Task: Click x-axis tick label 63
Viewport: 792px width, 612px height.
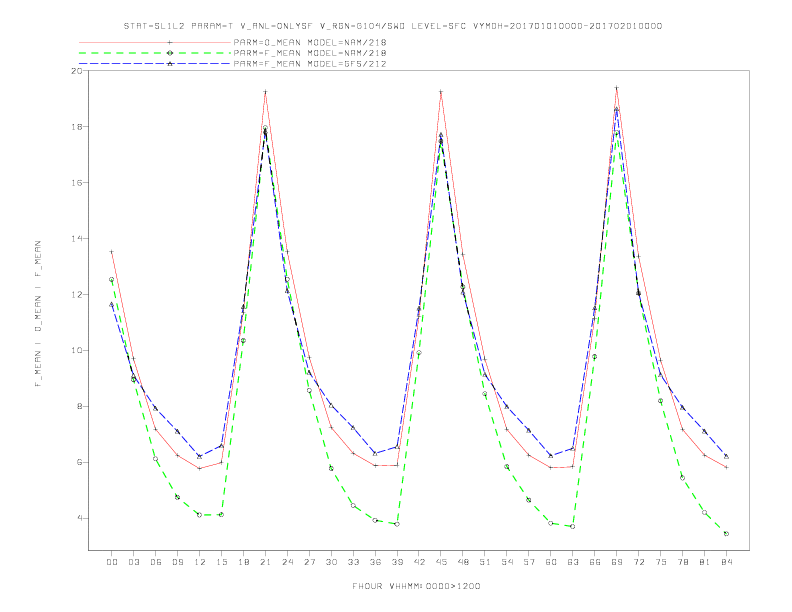Action: pyautogui.click(x=573, y=562)
